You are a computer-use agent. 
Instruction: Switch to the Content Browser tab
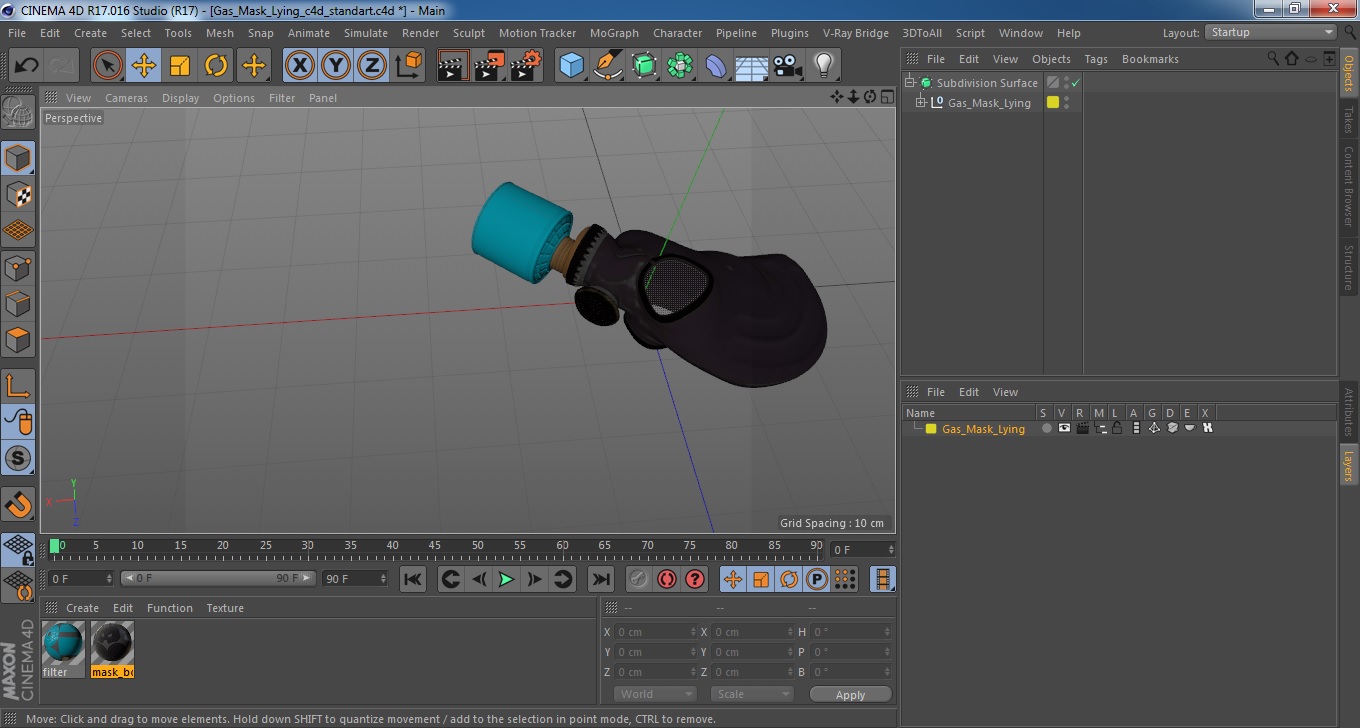[1348, 187]
